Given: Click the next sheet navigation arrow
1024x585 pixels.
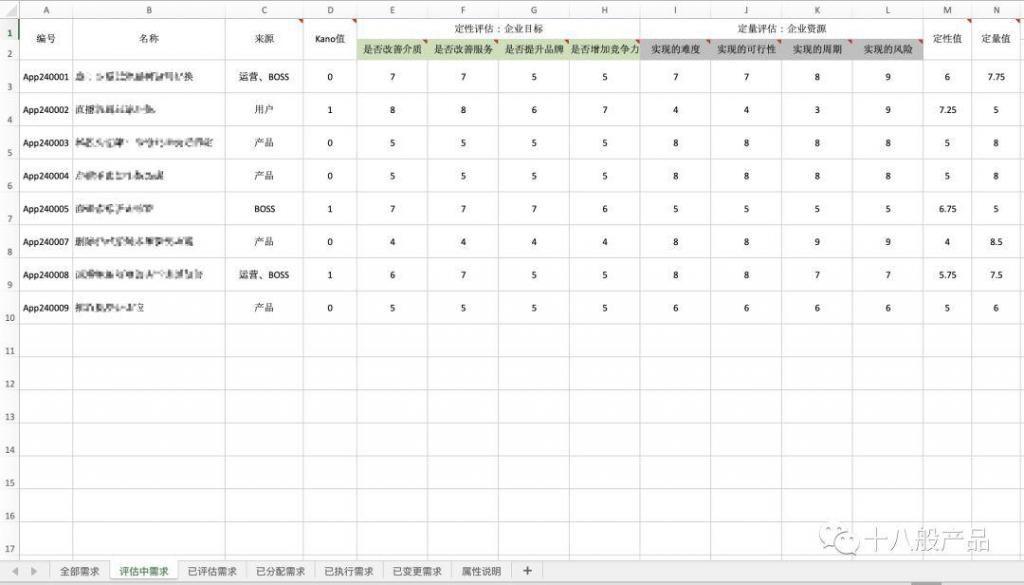Looking at the screenshot, I should 34,571.
